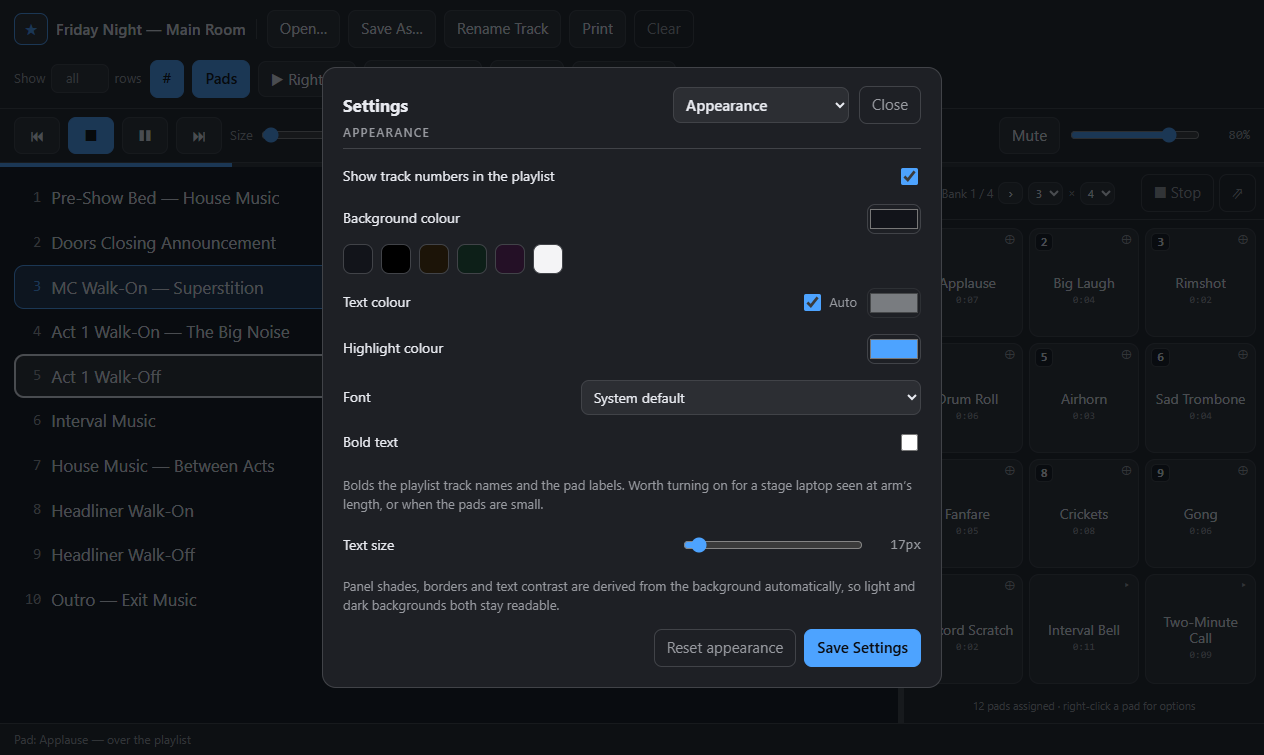Stop all pads with the Stop button
The image size is (1264, 755).
1177,193
